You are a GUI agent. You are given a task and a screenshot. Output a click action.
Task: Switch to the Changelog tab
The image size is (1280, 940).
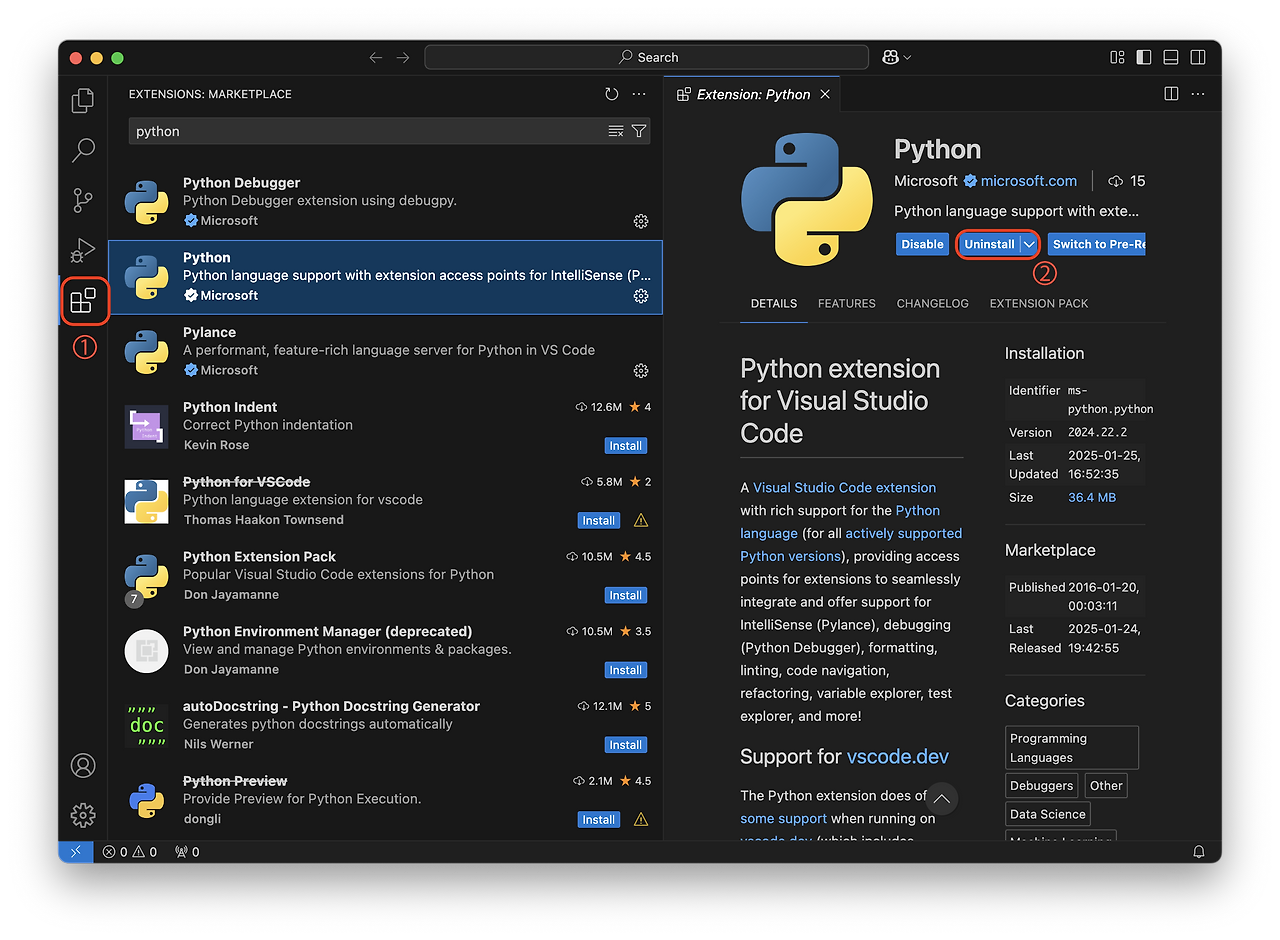932,303
